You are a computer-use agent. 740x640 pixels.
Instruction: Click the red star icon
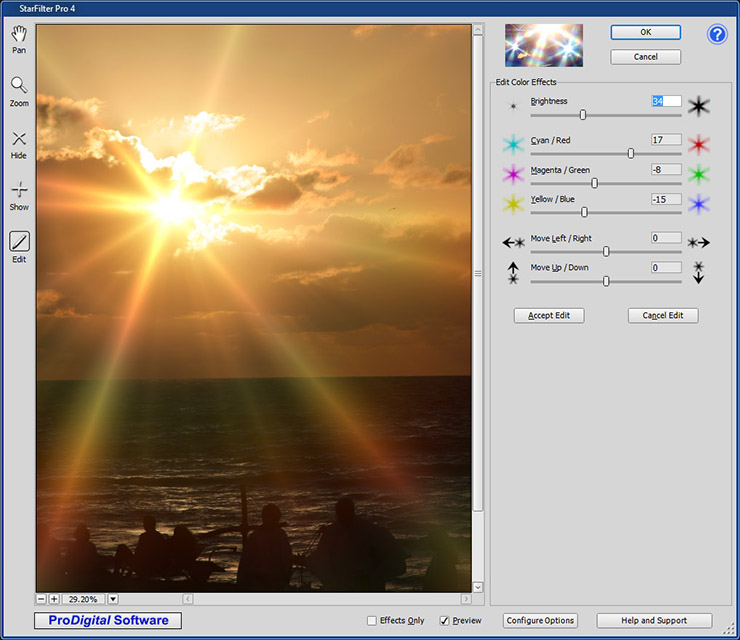pyautogui.click(x=698, y=144)
